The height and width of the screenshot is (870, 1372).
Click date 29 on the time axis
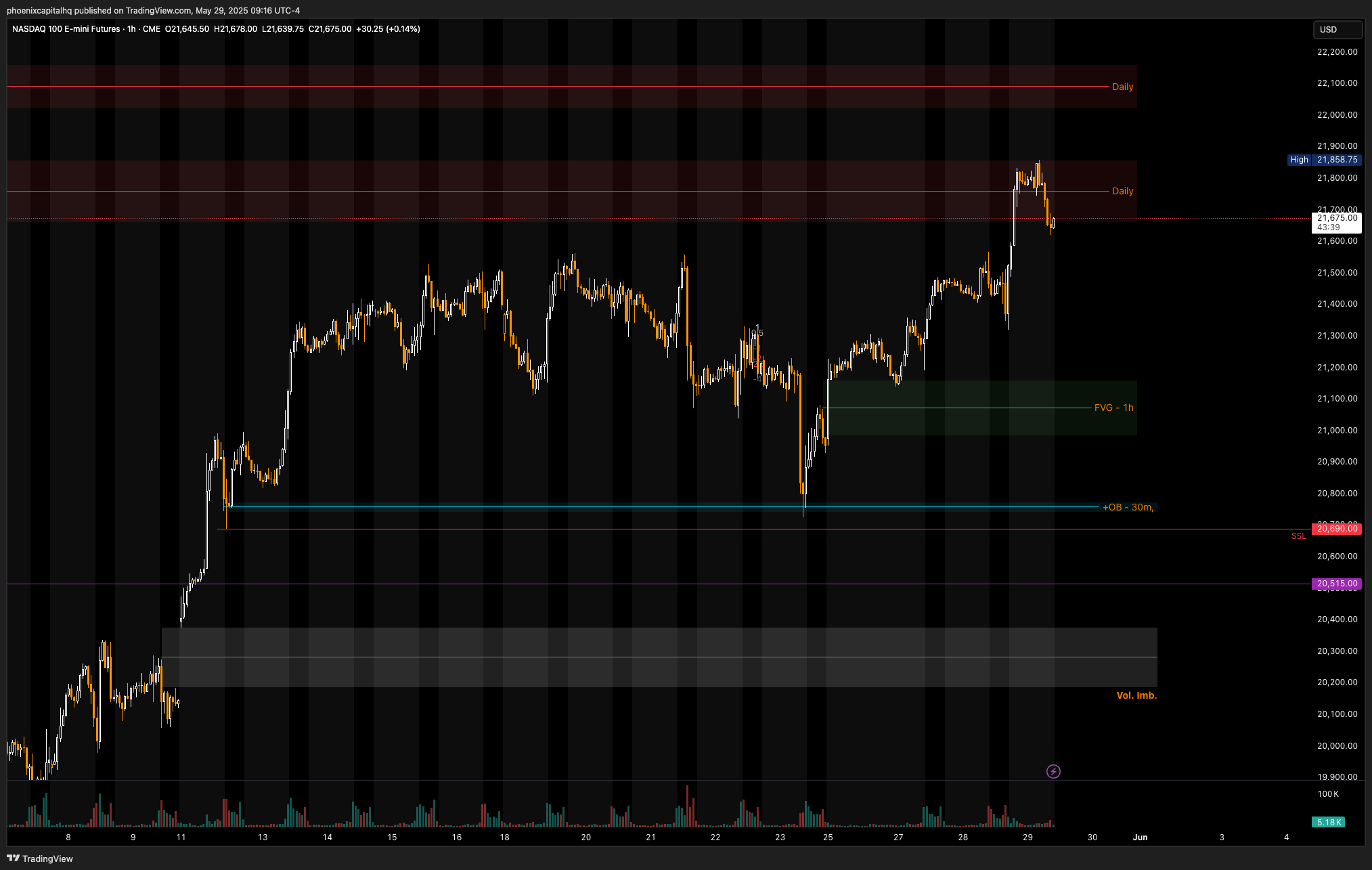[x=1027, y=838]
